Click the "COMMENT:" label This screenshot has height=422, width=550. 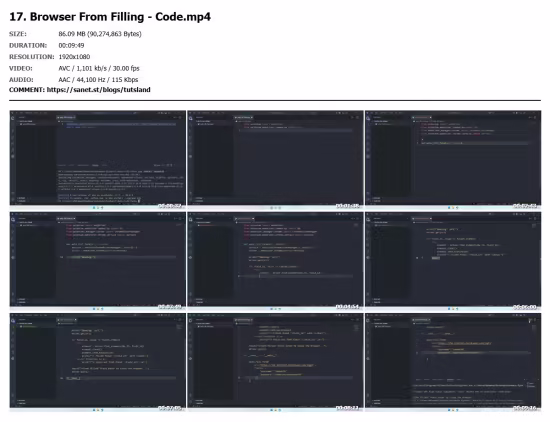(x=27, y=90)
